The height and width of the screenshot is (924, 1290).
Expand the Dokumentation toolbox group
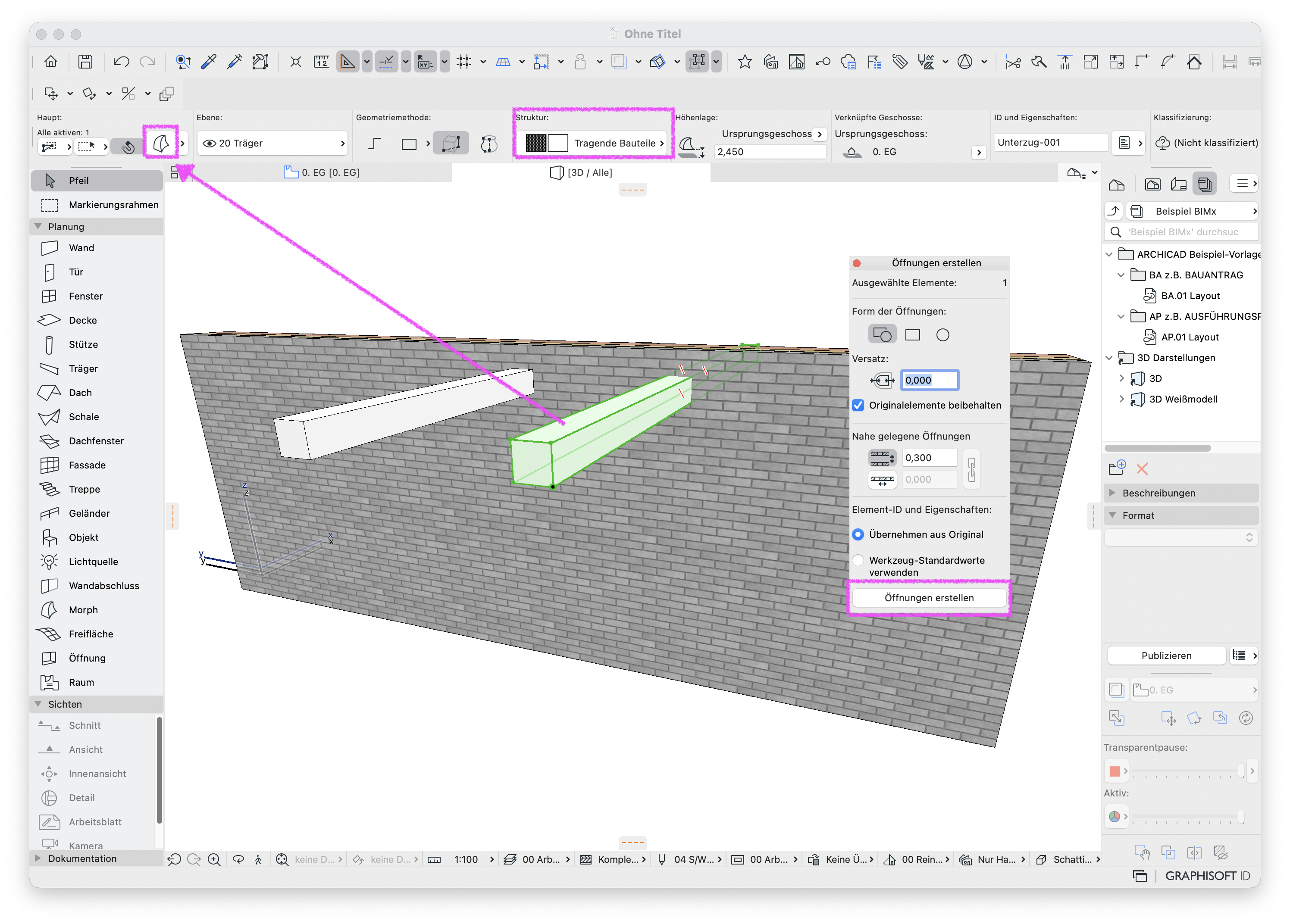tap(38, 858)
